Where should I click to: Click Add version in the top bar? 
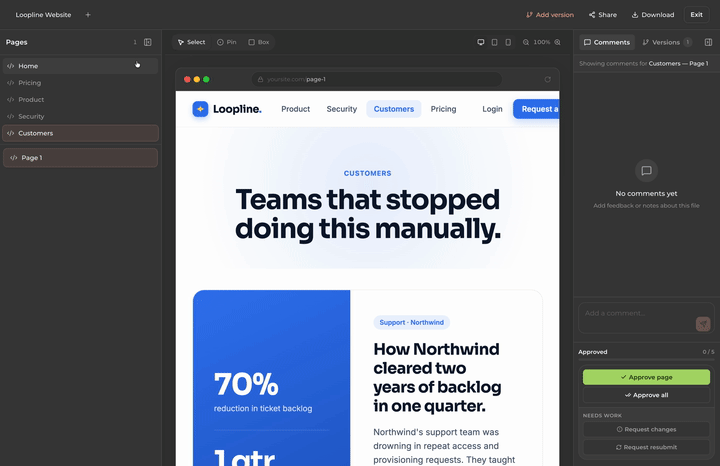(550, 15)
